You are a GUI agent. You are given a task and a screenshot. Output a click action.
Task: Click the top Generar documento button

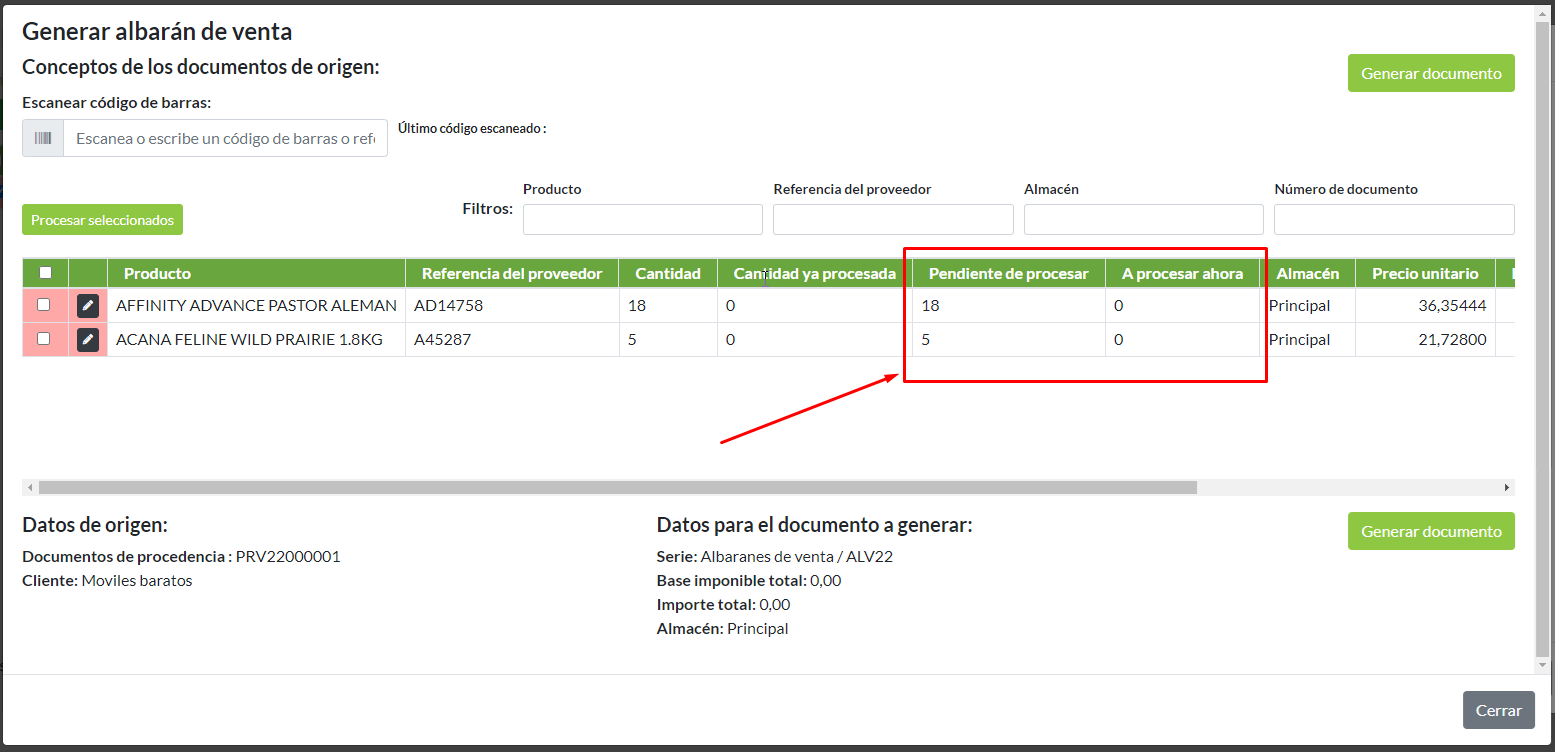tap(1430, 73)
